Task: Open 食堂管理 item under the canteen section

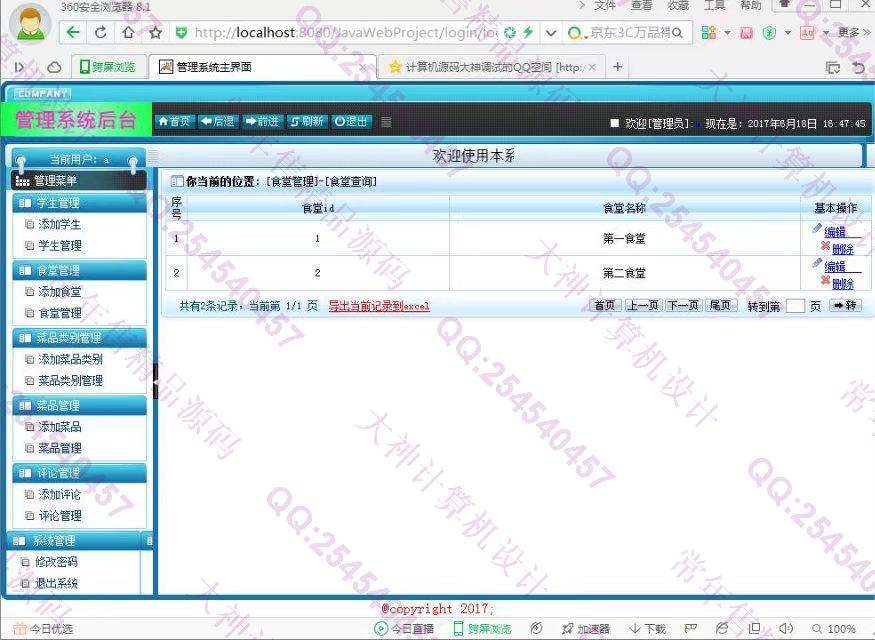Action: click(x=59, y=313)
